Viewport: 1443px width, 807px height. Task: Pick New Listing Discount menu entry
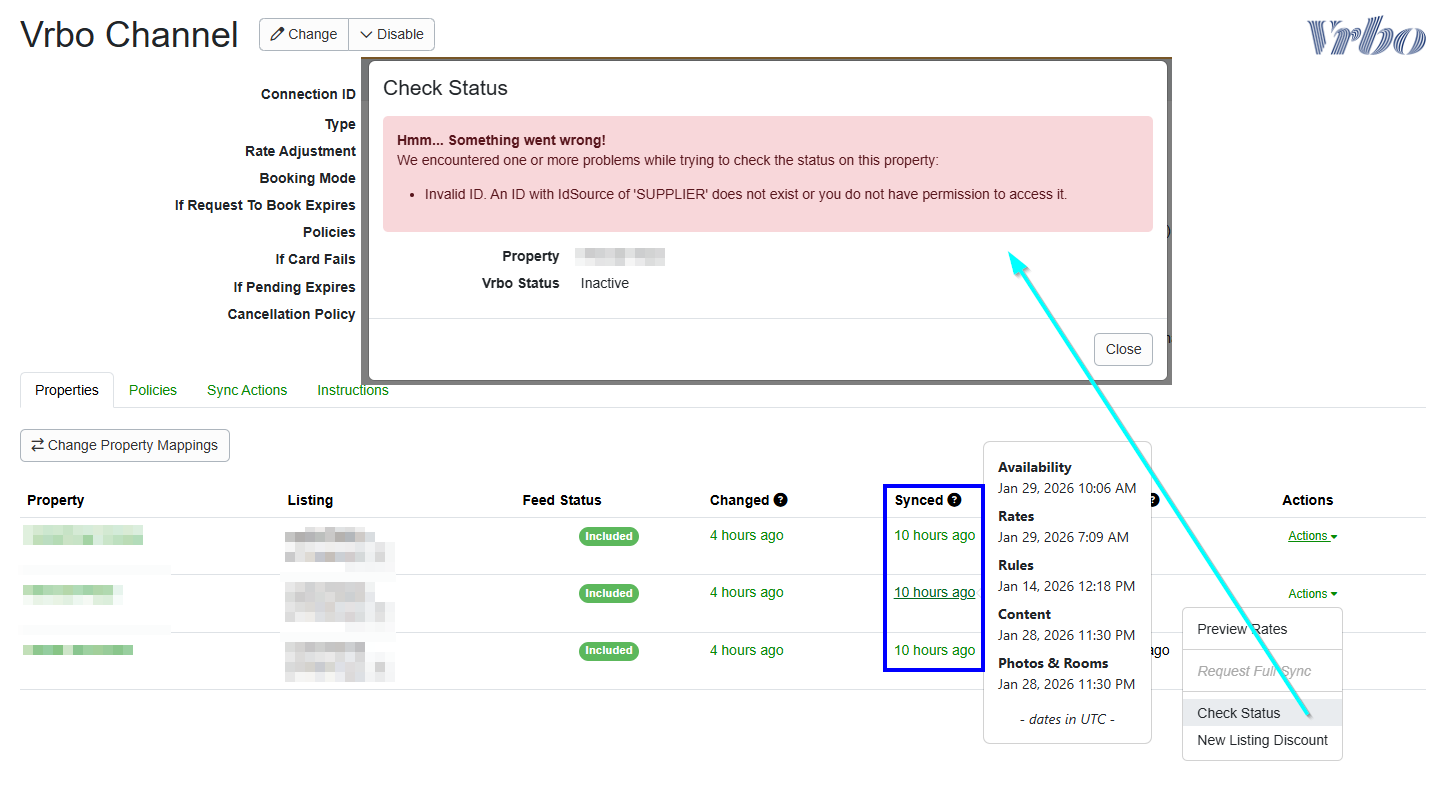point(1262,740)
